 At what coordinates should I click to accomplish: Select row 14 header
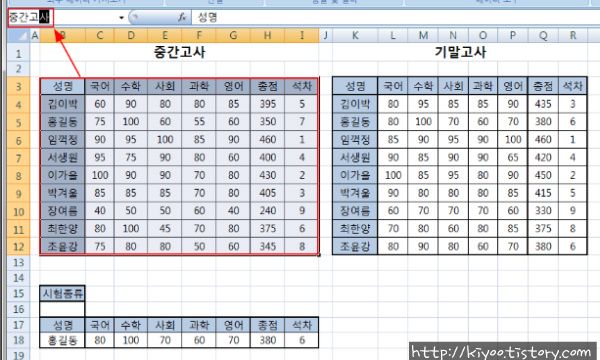(18, 278)
